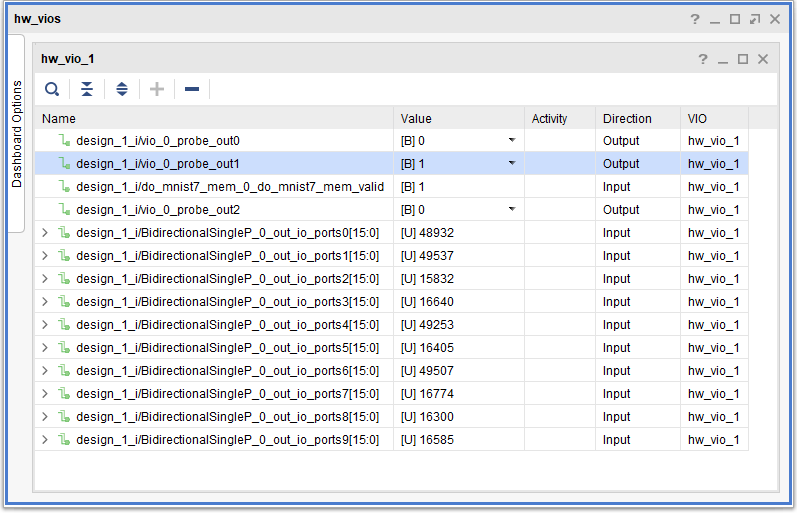The image size is (797, 513).
Task: Minimize the hw_vio_1 panel
Action: coord(723,60)
